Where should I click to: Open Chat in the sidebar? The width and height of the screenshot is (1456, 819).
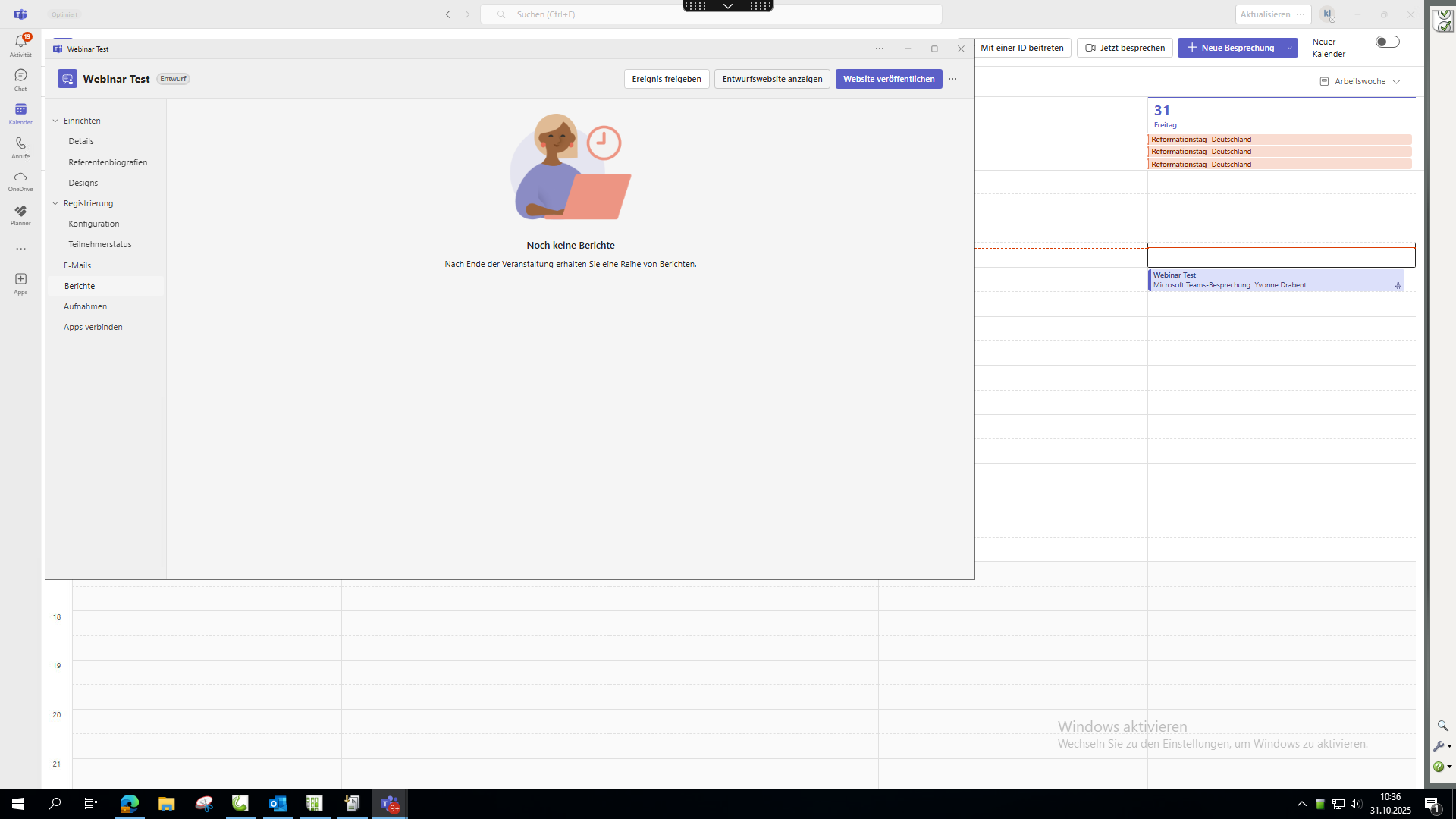click(x=20, y=79)
